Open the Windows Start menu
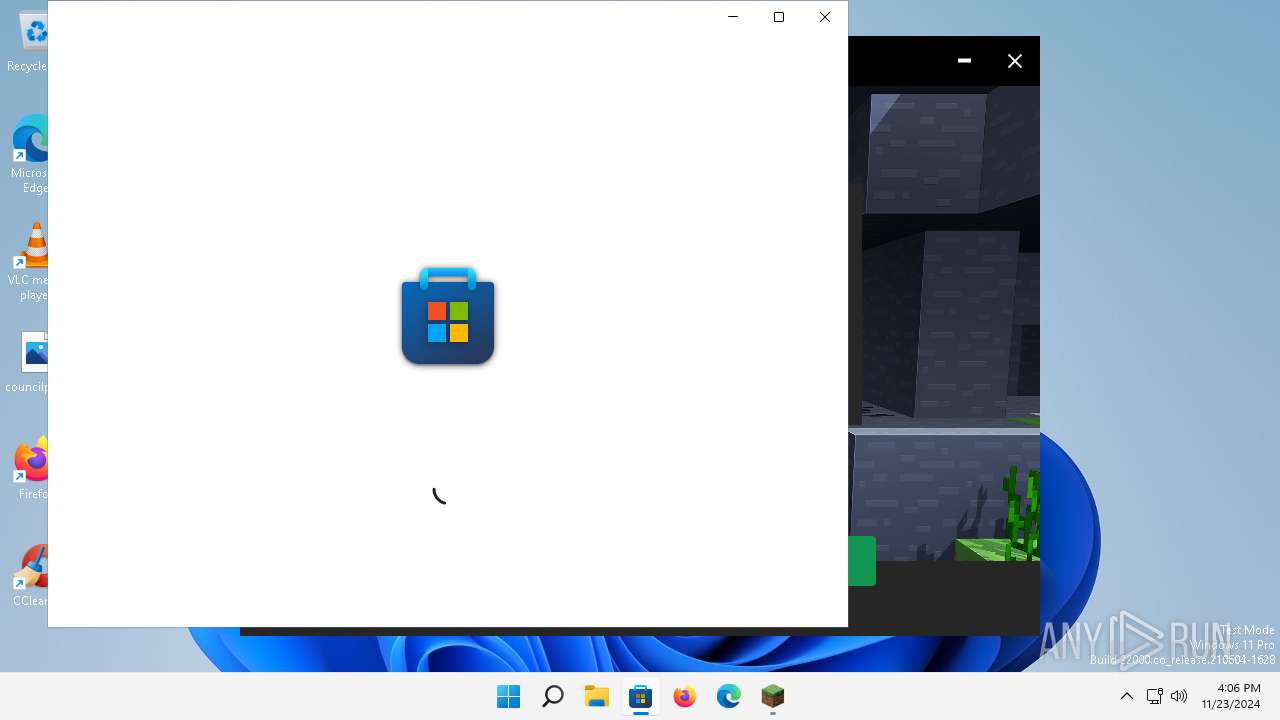 point(508,696)
